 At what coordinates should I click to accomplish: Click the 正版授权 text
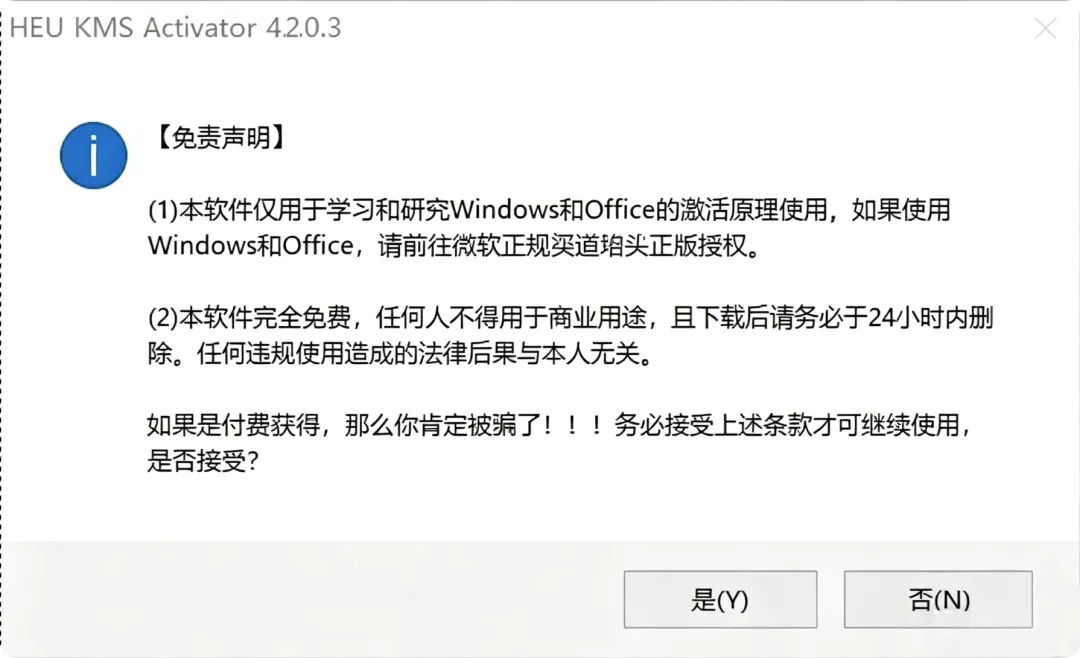(698, 245)
